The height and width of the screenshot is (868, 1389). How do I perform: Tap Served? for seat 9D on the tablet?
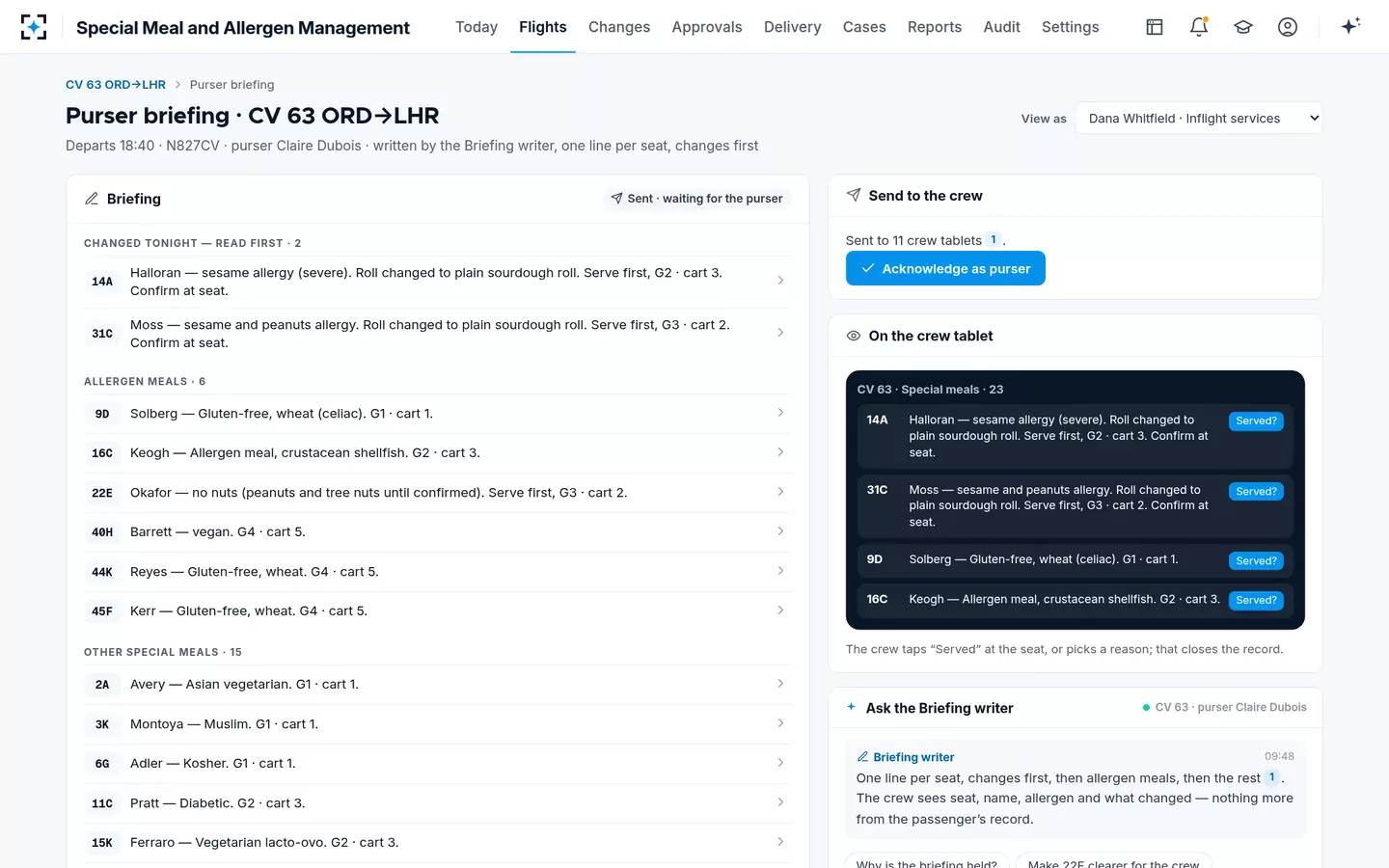coord(1256,560)
